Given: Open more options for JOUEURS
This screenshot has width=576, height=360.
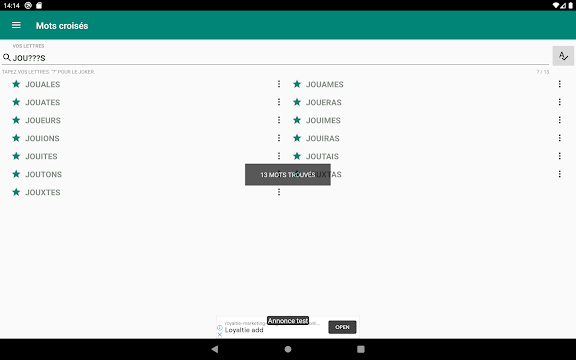Looking at the screenshot, I should [279, 120].
